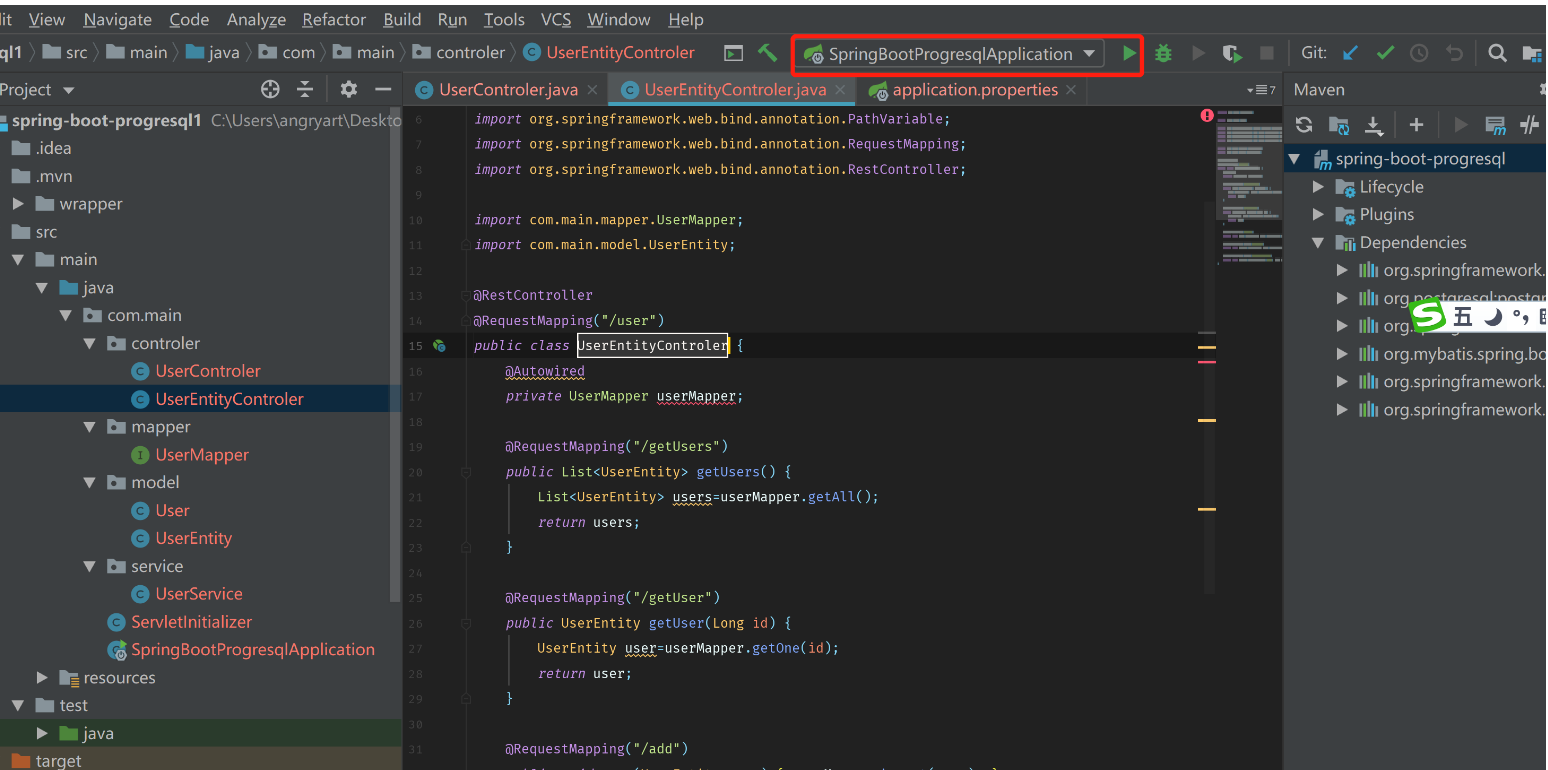This screenshot has width=1548, height=770.
Task: Run with coverage using the shield icon
Action: [x=1232, y=54]
